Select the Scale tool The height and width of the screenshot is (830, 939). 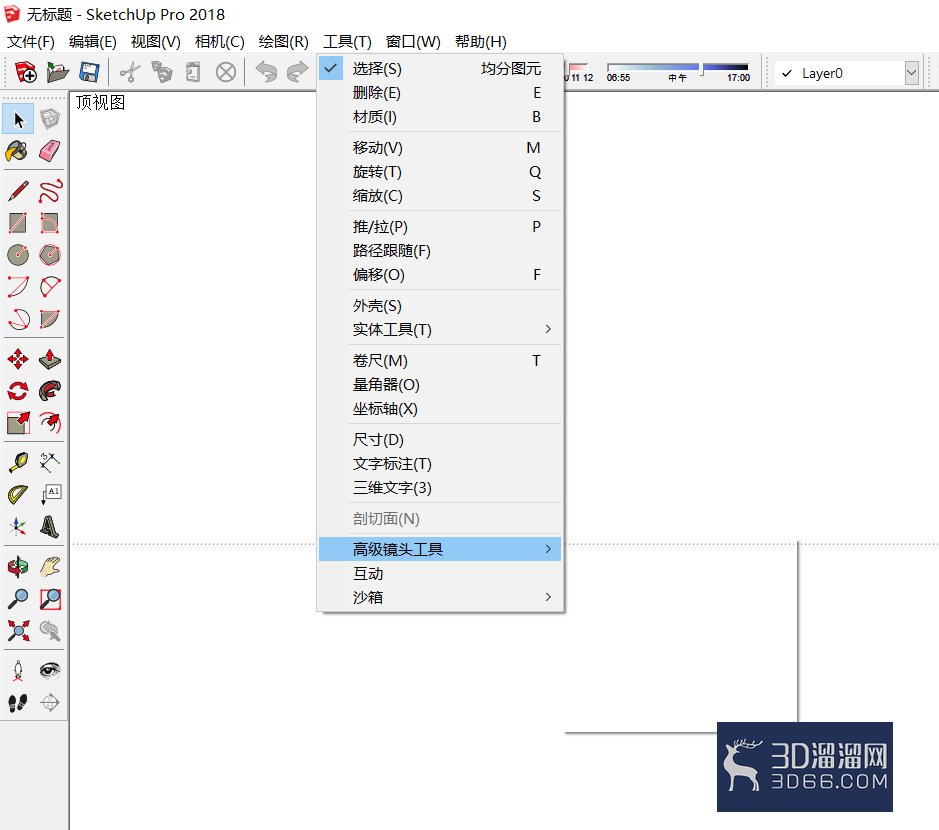click(x=18, y=423)
